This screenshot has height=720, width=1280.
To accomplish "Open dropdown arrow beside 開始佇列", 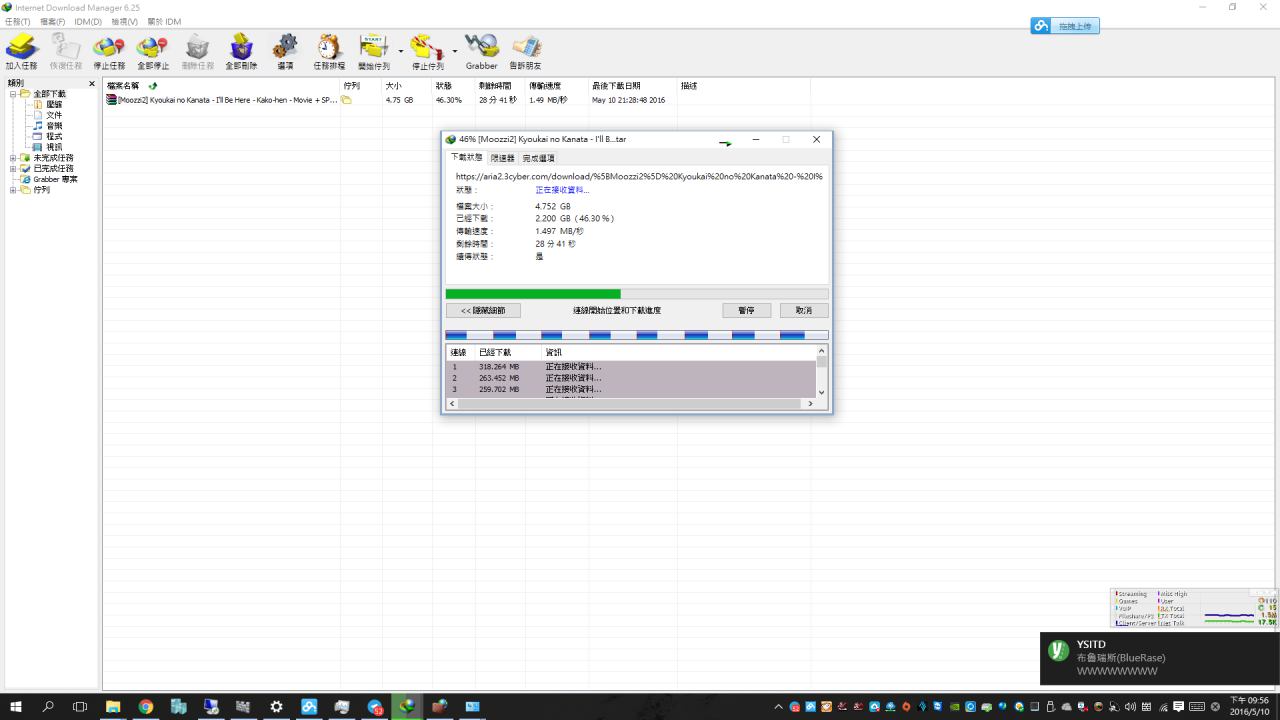I will click(x=401, y=50).
